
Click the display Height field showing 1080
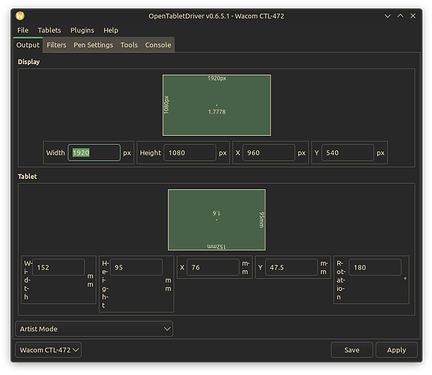click(x=190, y=153)
